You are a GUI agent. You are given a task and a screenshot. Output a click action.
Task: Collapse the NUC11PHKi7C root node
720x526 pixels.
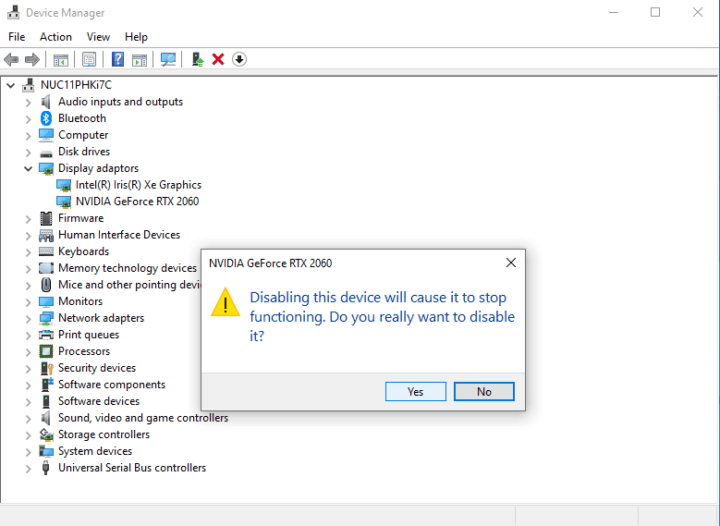11,85
